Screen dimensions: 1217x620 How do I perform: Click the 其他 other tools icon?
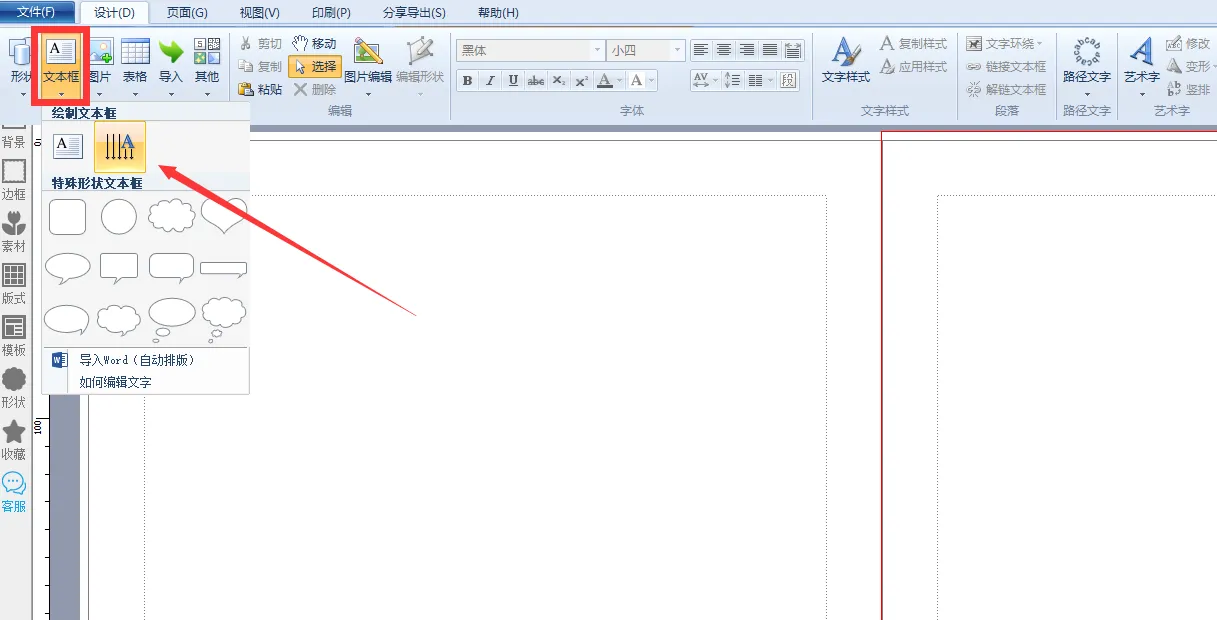tap(207, 66)
